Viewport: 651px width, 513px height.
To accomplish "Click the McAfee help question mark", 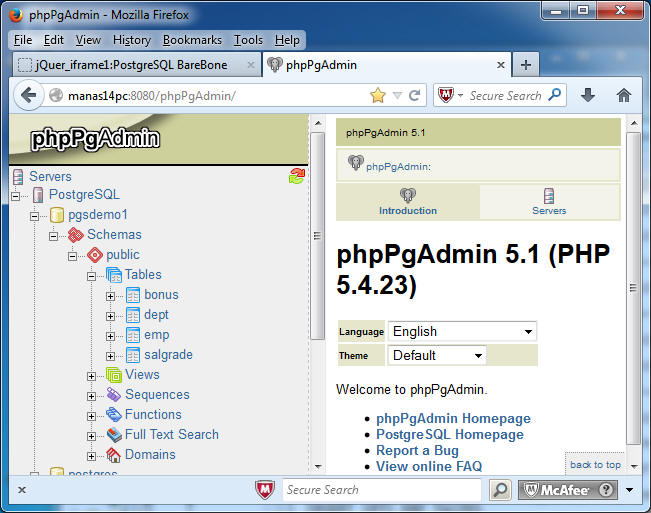I will (606, 490).
